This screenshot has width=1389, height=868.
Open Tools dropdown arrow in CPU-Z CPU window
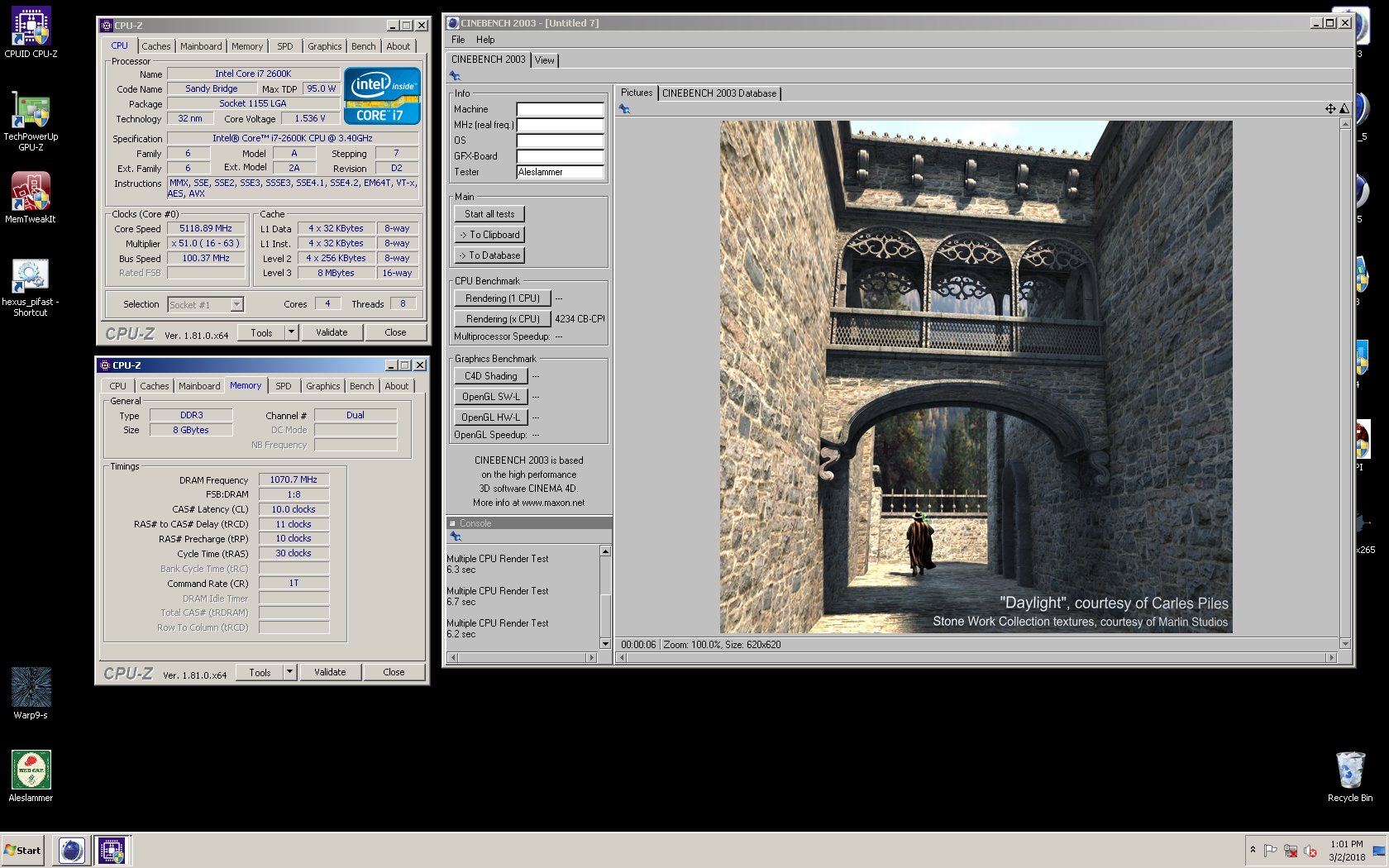[290, 332]
